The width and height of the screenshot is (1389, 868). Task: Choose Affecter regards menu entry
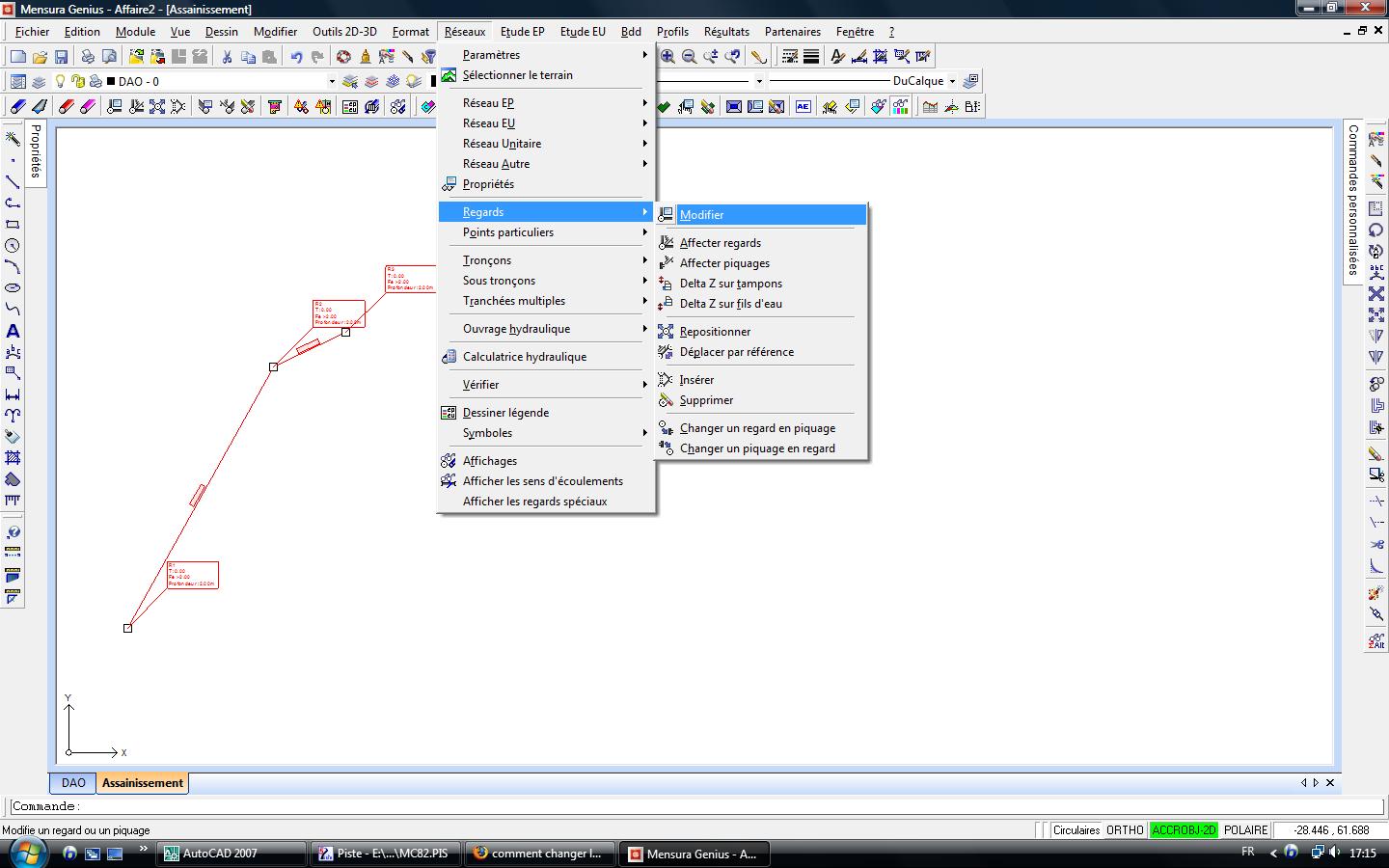tap(762, 243)
